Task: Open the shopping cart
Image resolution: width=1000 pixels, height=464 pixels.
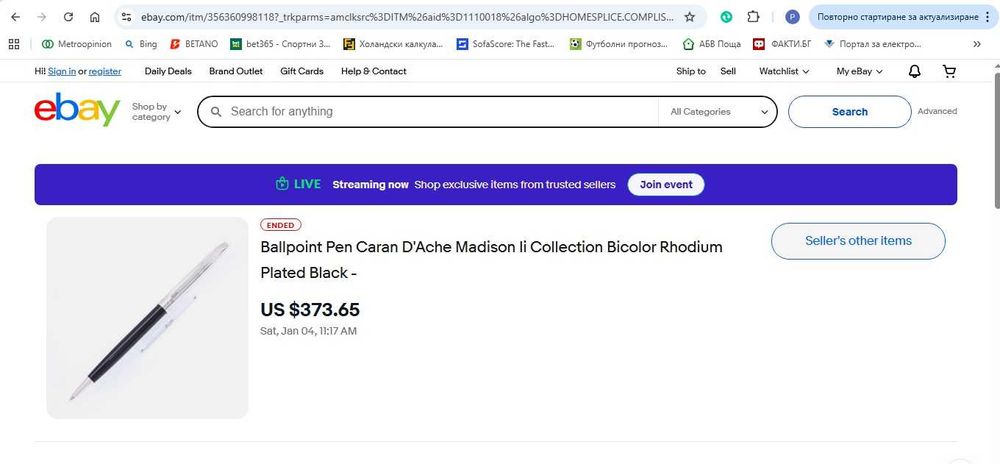Action: click(x=949, y=71)
